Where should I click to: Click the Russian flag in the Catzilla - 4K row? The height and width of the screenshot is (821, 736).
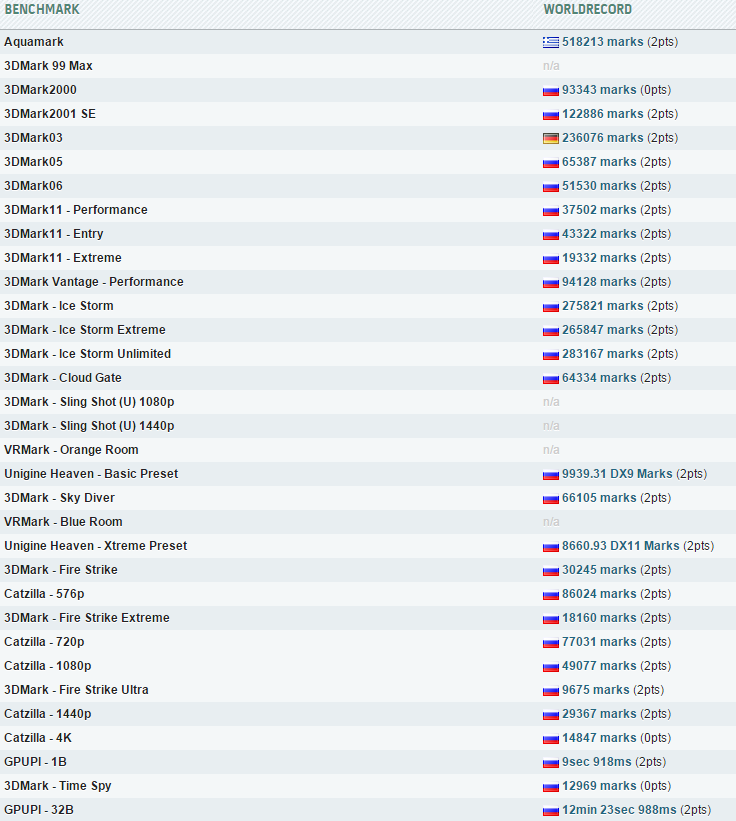point(550,738)
